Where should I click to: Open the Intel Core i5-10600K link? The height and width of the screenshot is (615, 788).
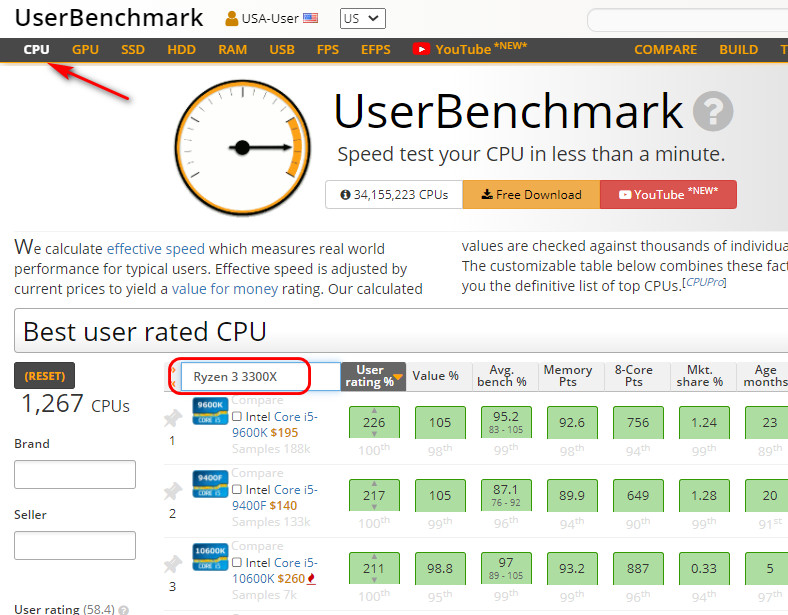275,570
